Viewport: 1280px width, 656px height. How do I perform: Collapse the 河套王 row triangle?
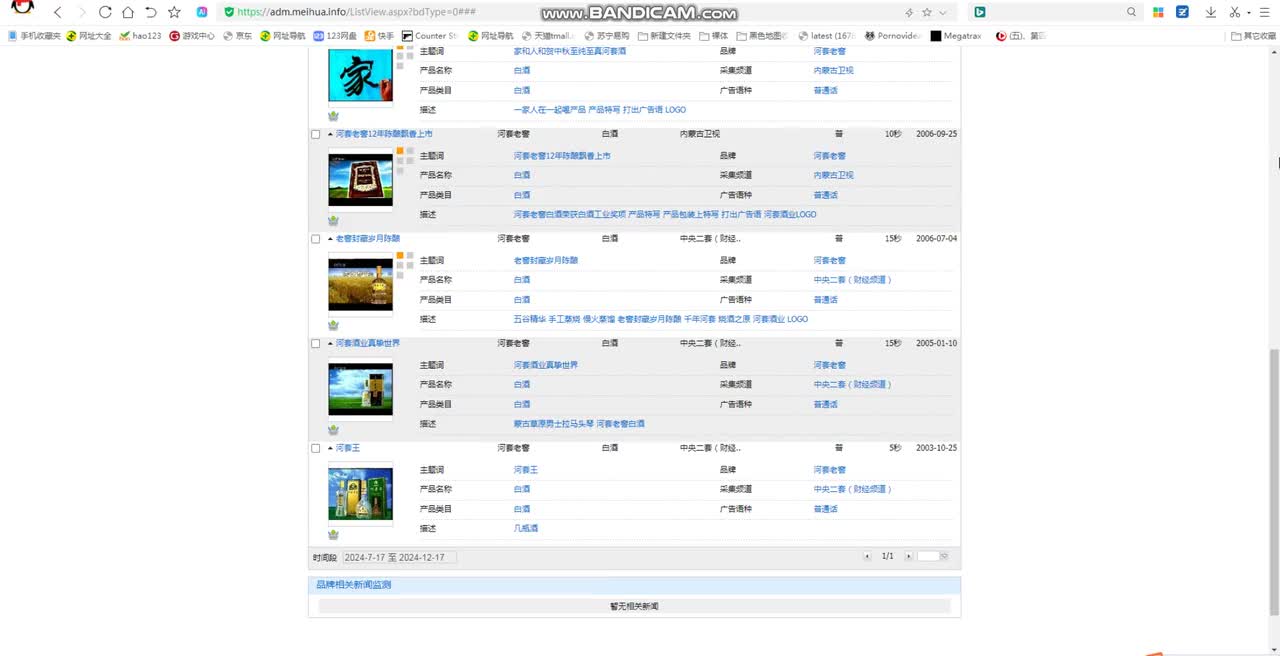(x=330, y=448)
